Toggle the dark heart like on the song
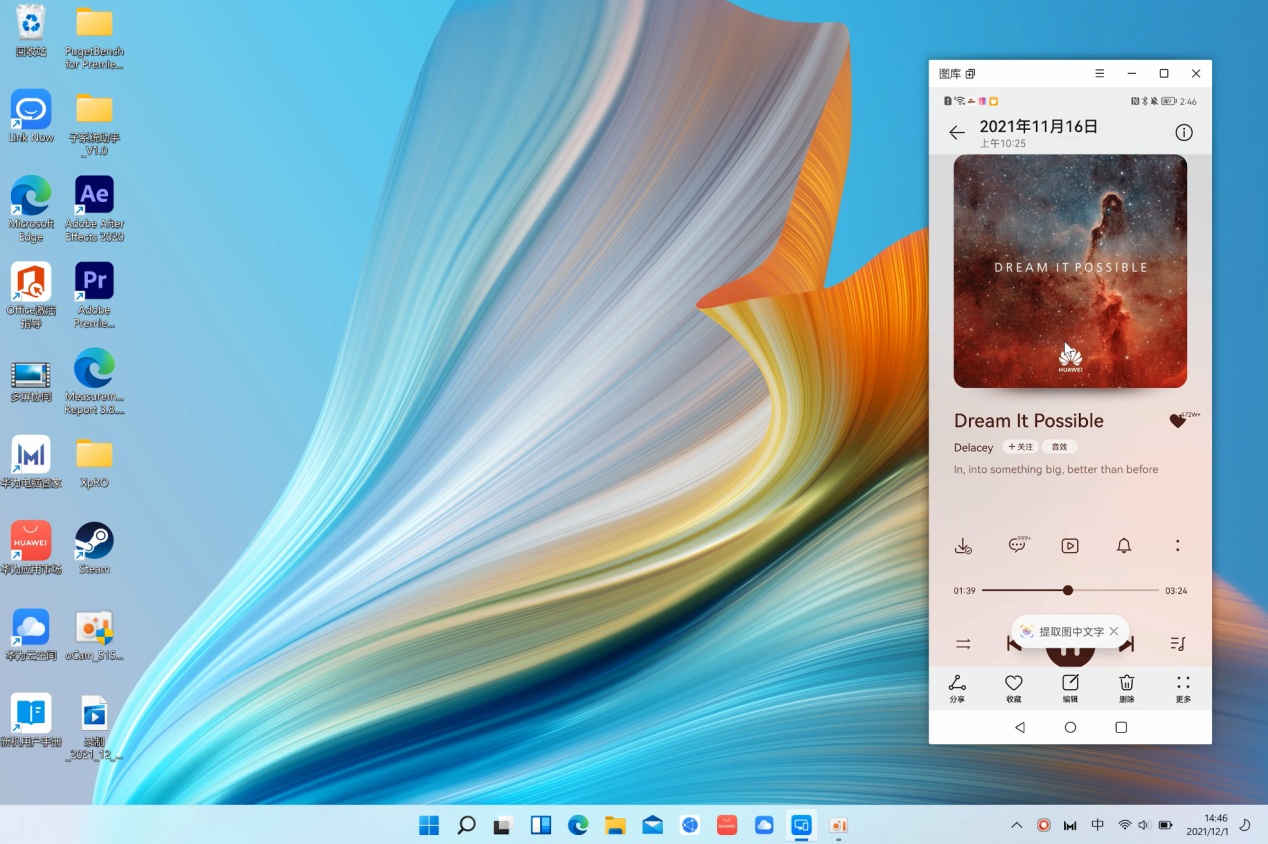This screenshot has height=844, width=1268. [x=1178, y=421]
